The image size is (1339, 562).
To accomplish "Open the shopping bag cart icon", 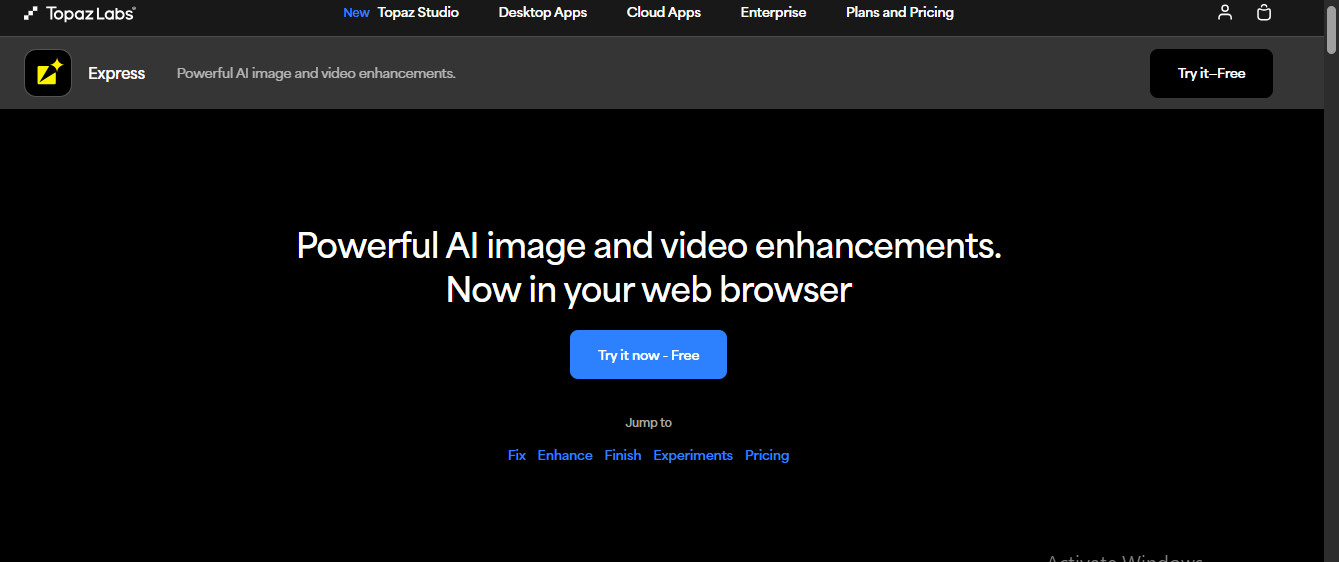I will pos(1264,13).
